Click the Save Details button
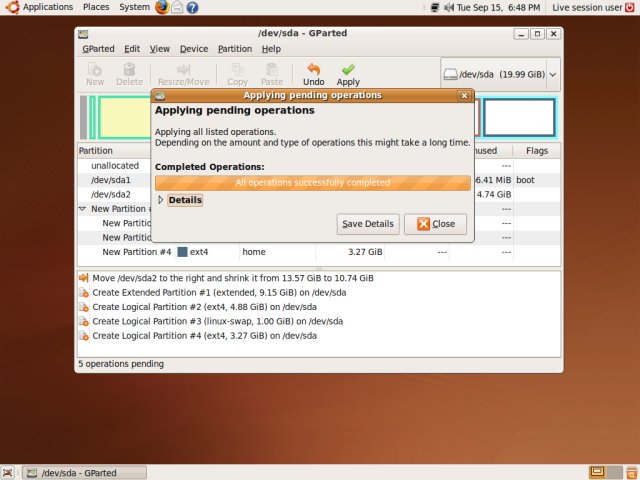 [368, 224]
